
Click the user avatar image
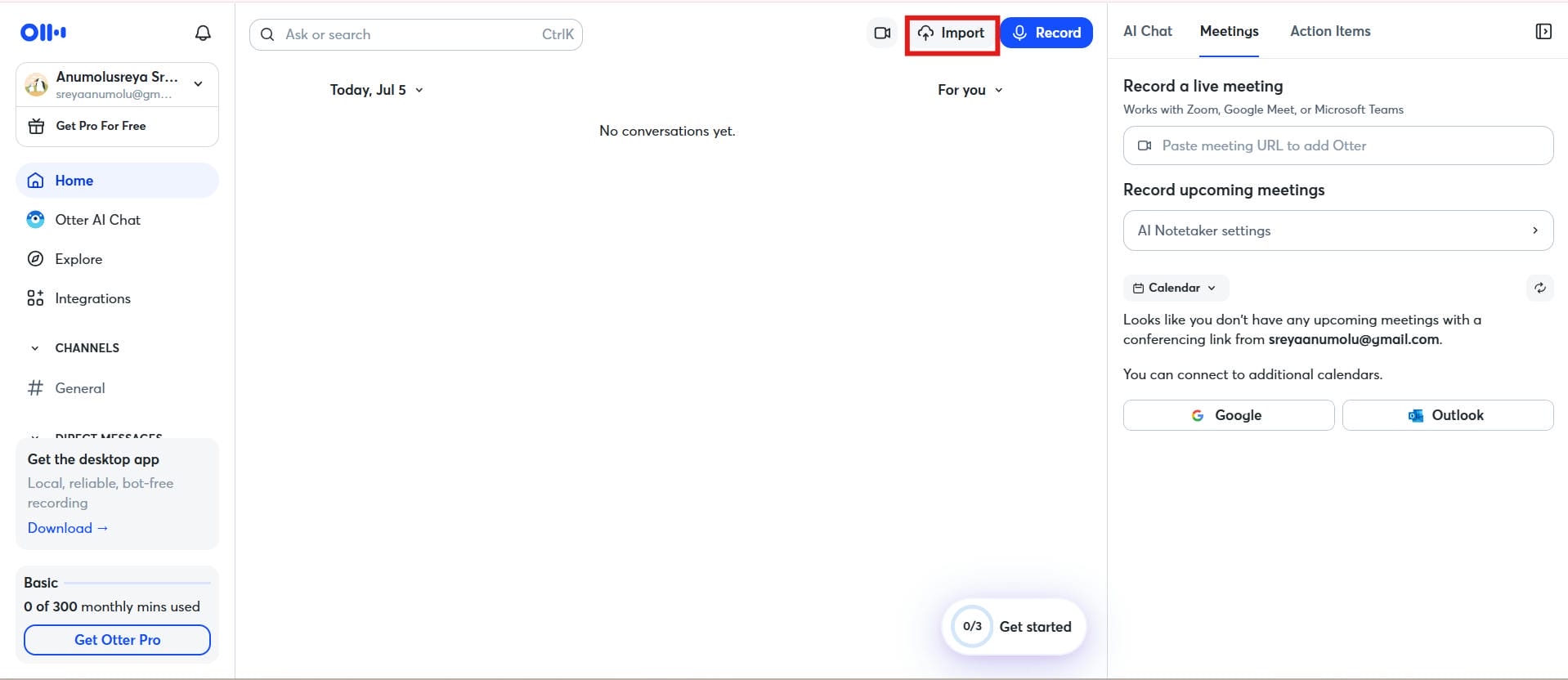pyautogui.click(x=36, y=84)
